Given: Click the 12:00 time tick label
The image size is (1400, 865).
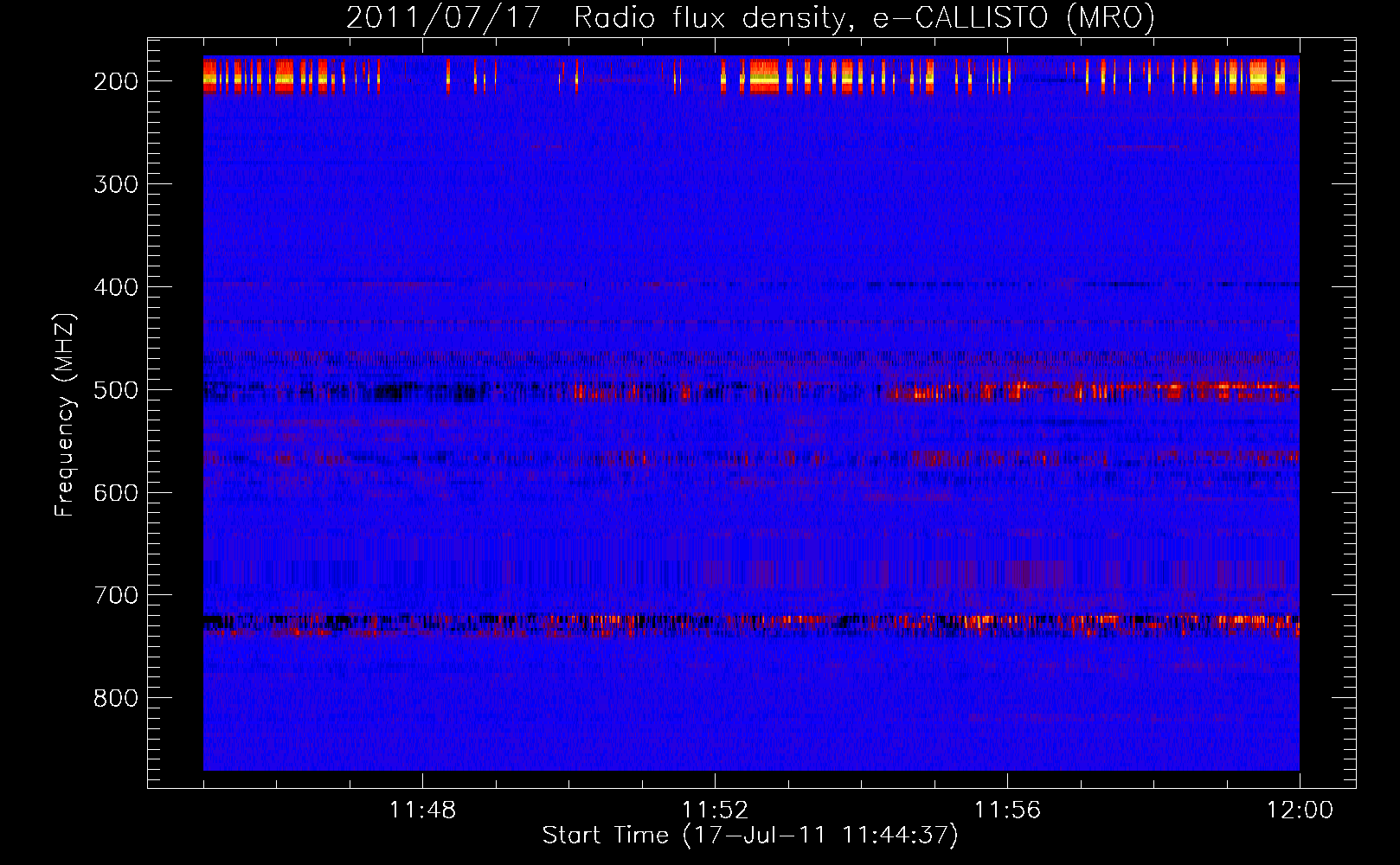Looking at the screenshot, I should pyautogui.click(x=1300, y=811).
